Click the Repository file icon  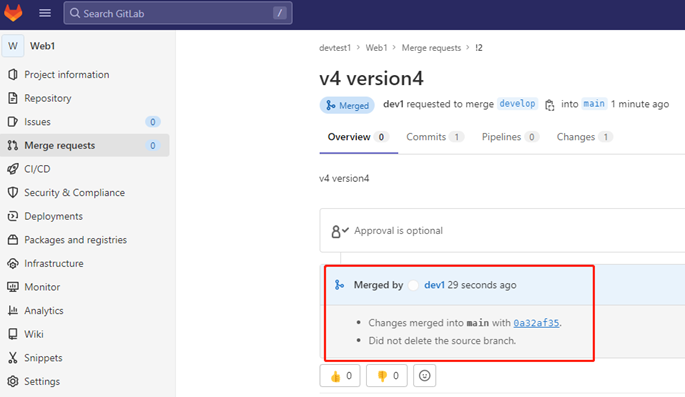click(13, 98)
